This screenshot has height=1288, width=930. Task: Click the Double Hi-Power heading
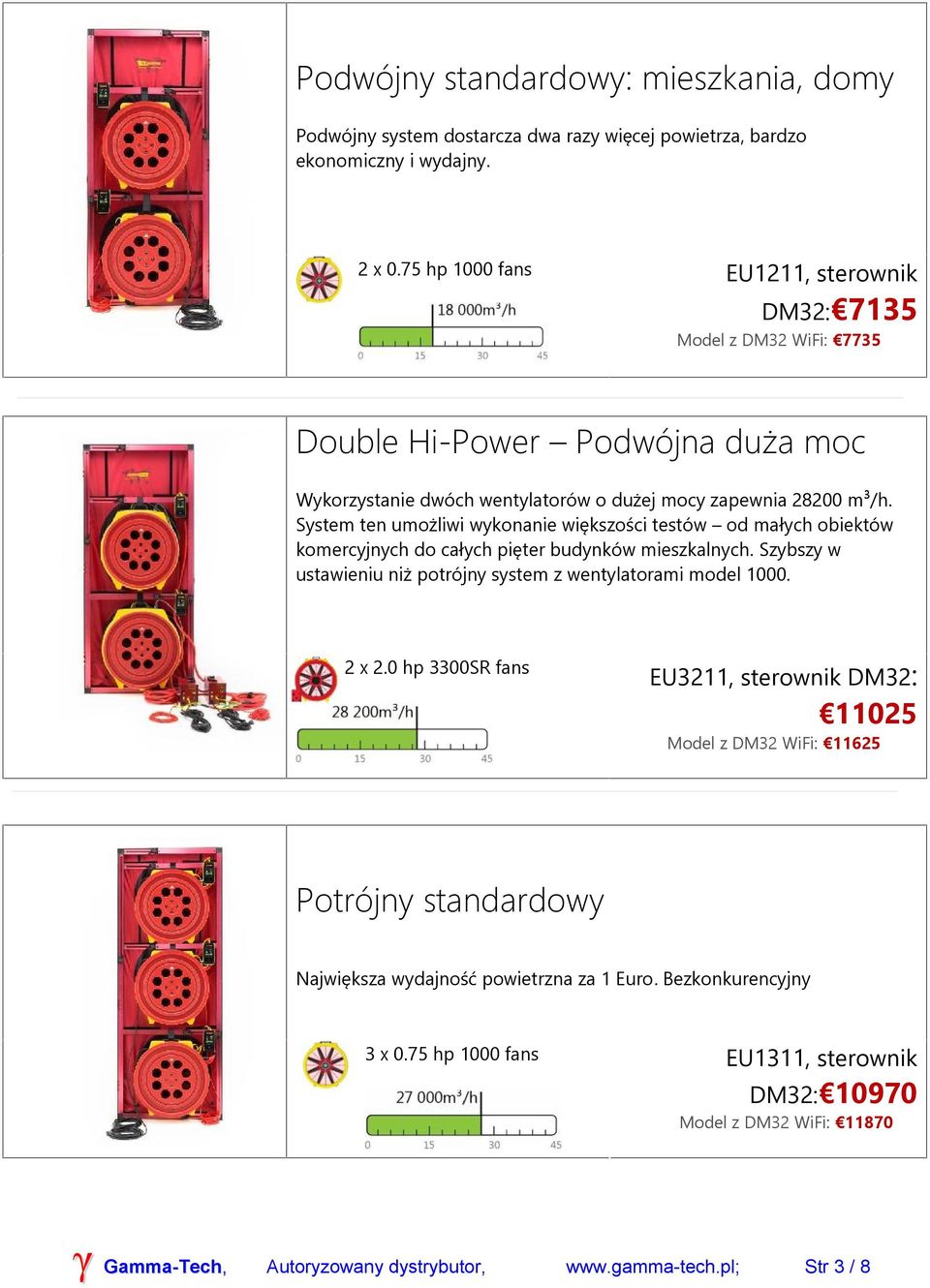580,443
